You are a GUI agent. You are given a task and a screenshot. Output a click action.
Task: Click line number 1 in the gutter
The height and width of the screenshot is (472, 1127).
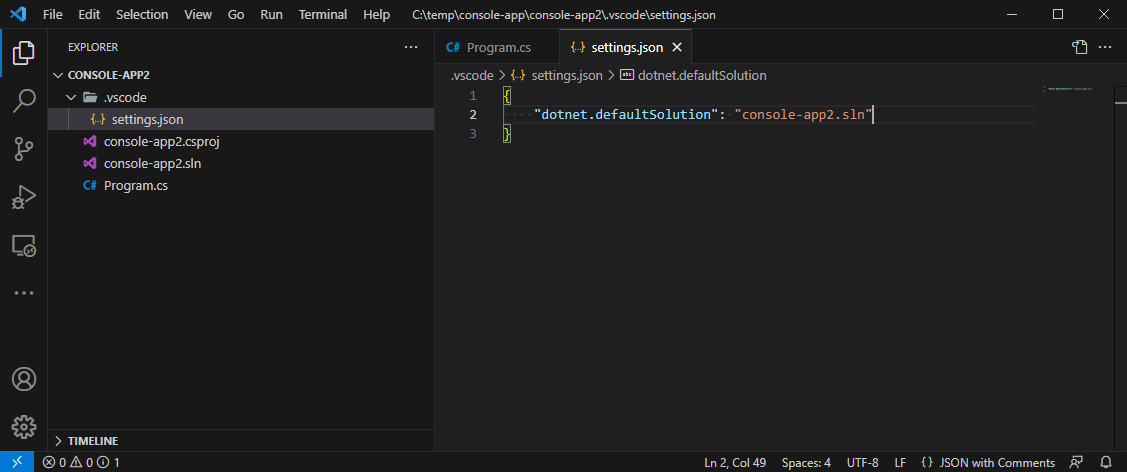tap(472, 96)
